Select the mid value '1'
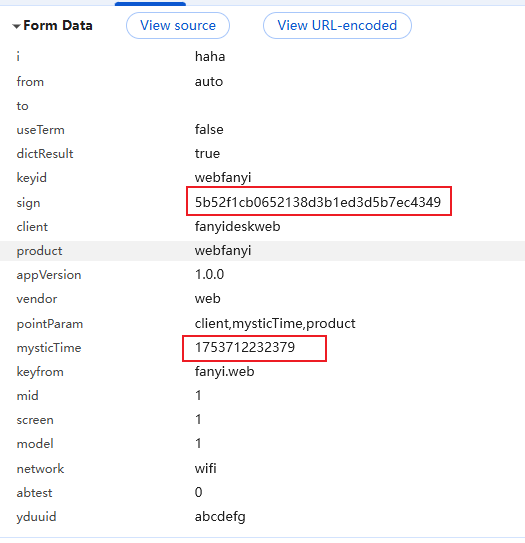Viewport: 525px width, 543px height. click(198, 395)
